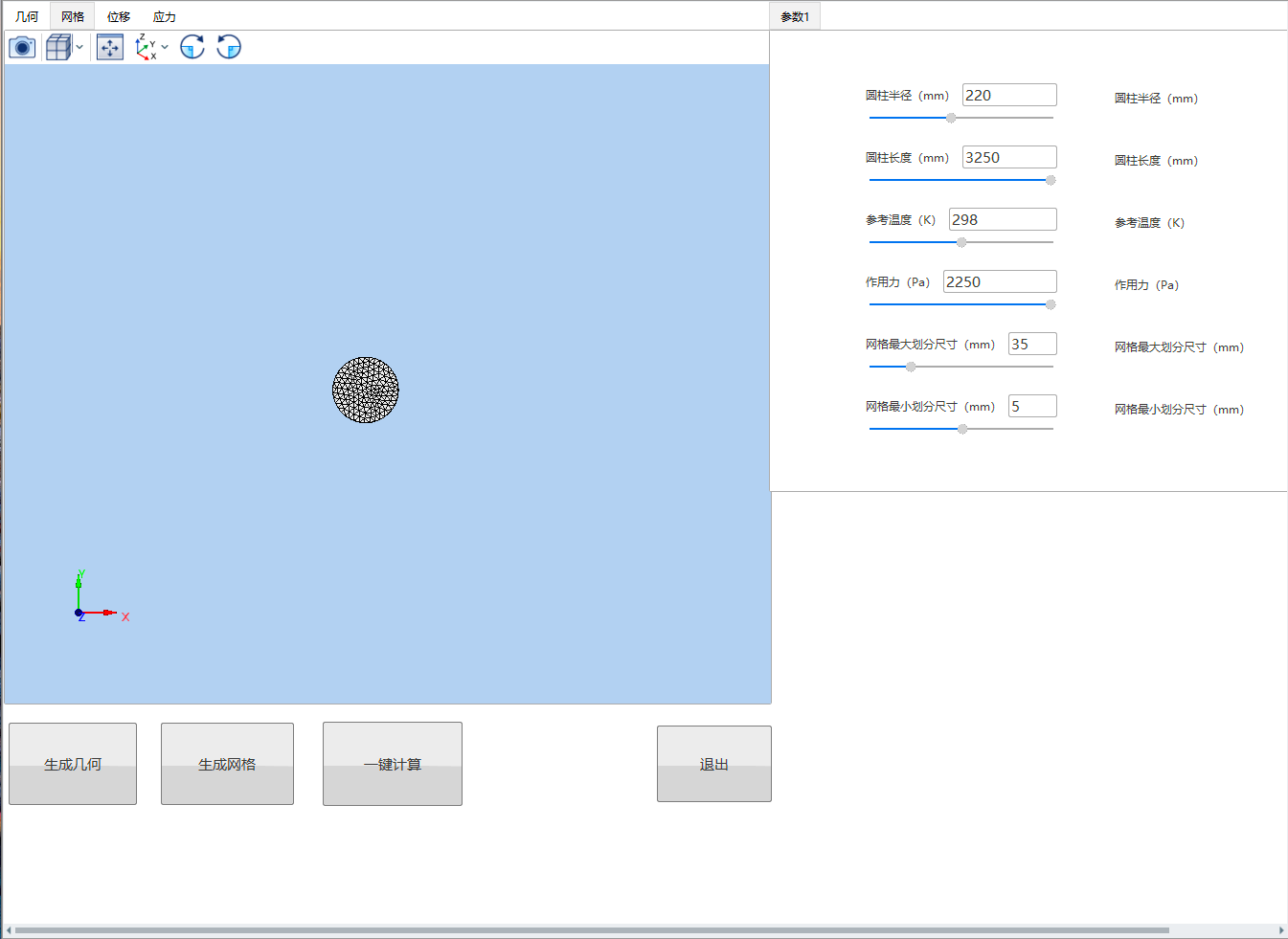Click the horizontal scrollbar at window bottom
1288x939 pixels.
pos(592,930)
